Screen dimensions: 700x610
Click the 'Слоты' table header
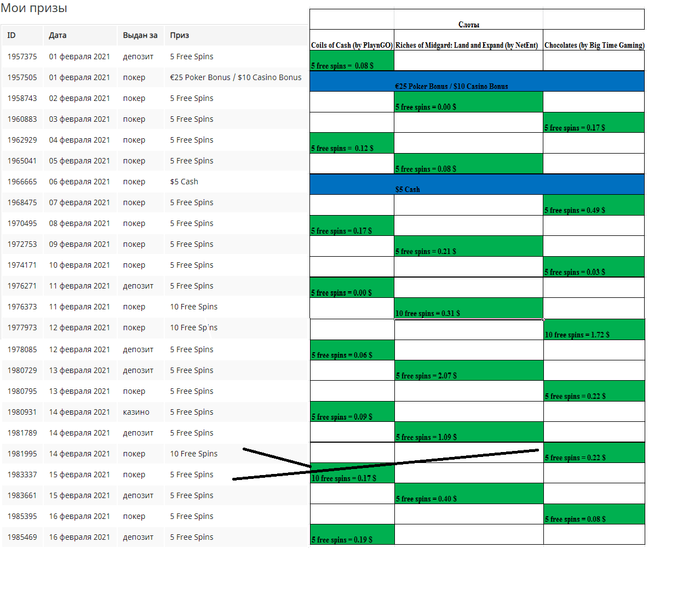[469, 25]
